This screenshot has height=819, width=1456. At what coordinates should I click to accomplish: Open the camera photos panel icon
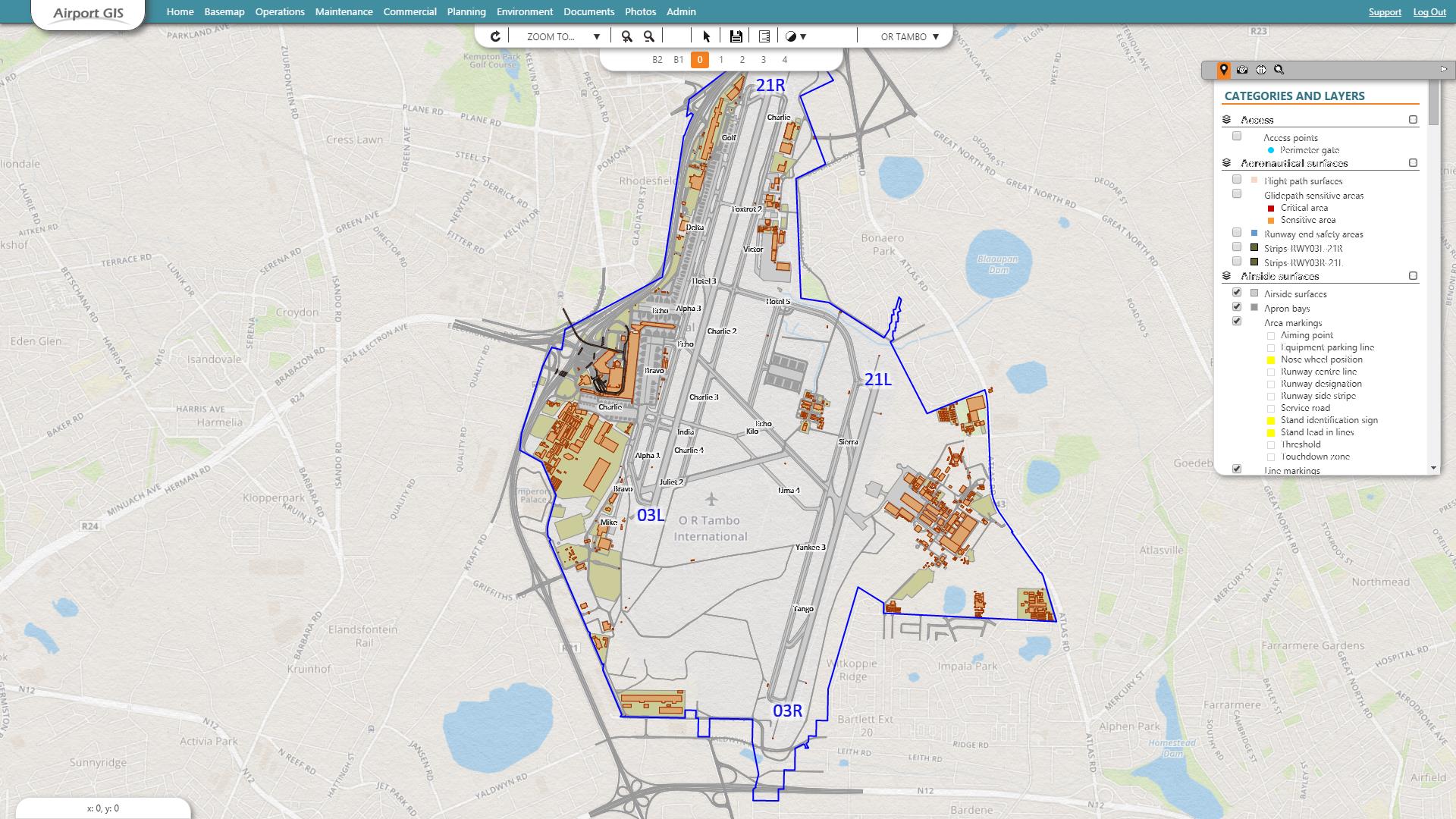coord(1242,70)
